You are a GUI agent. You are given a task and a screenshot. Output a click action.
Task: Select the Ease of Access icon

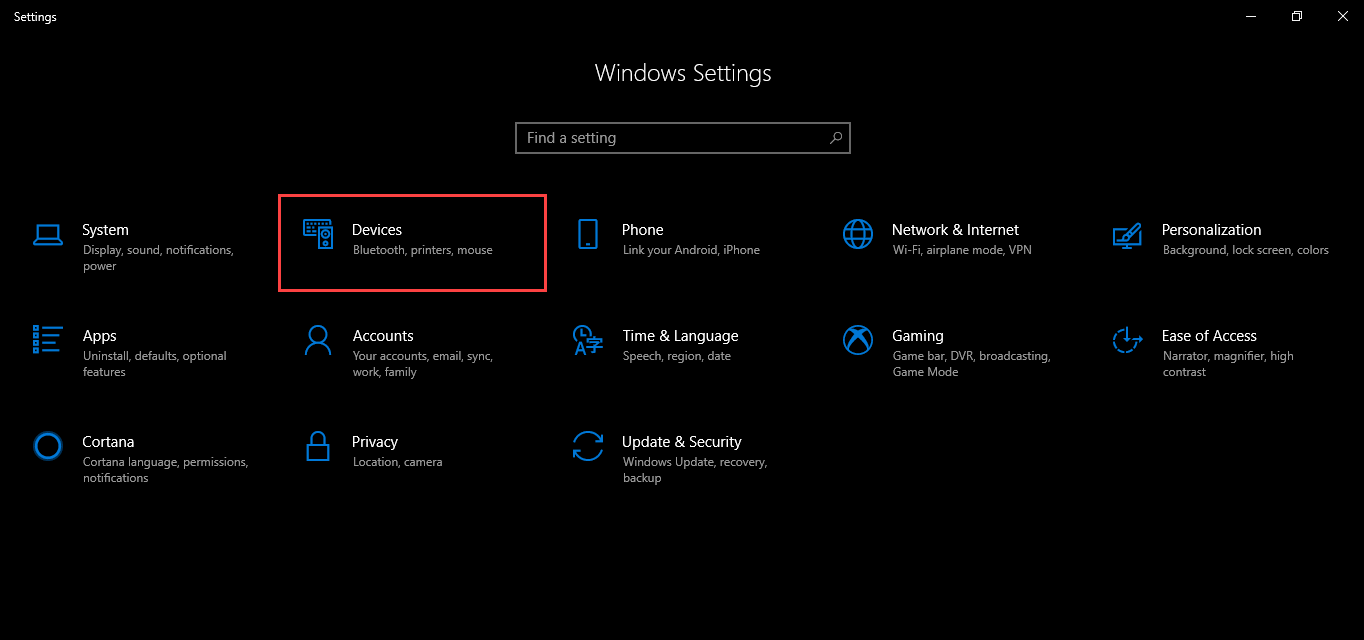[x=1128, y=340]
